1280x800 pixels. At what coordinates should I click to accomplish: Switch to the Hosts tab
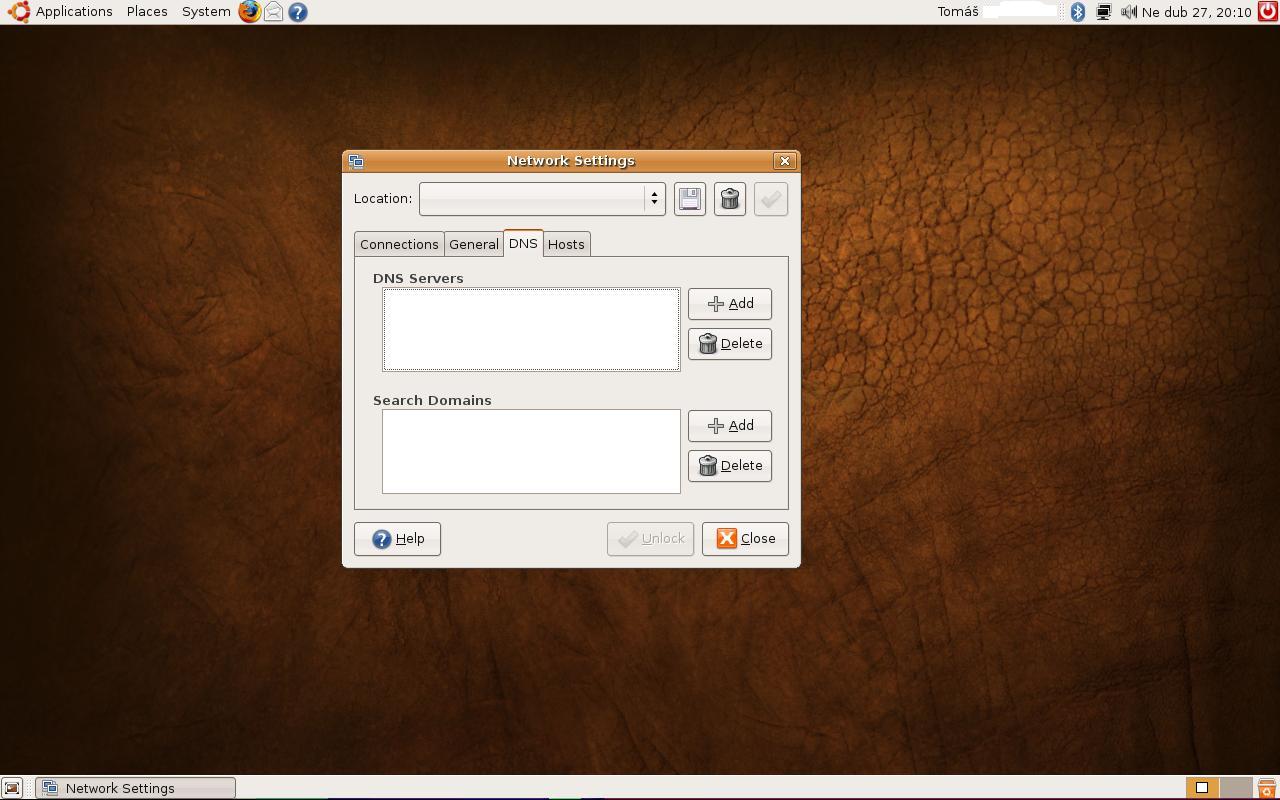coord(566,244)
